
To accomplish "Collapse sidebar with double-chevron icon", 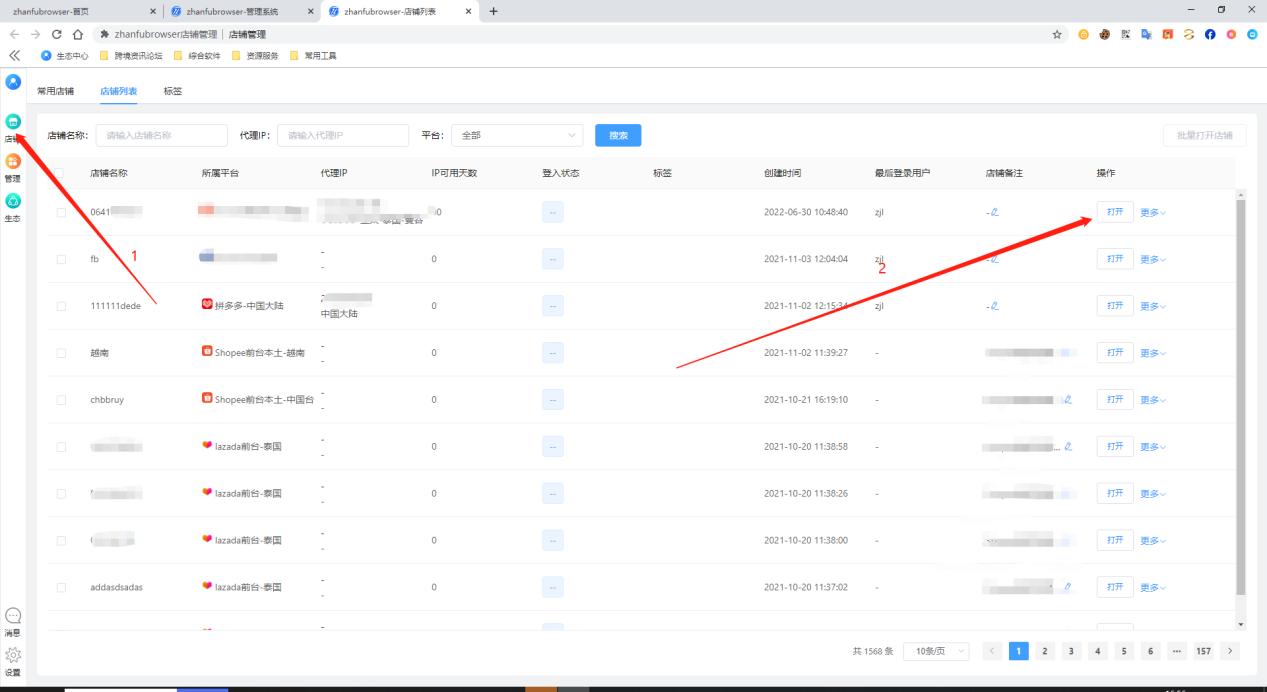I will pos(14,55).
